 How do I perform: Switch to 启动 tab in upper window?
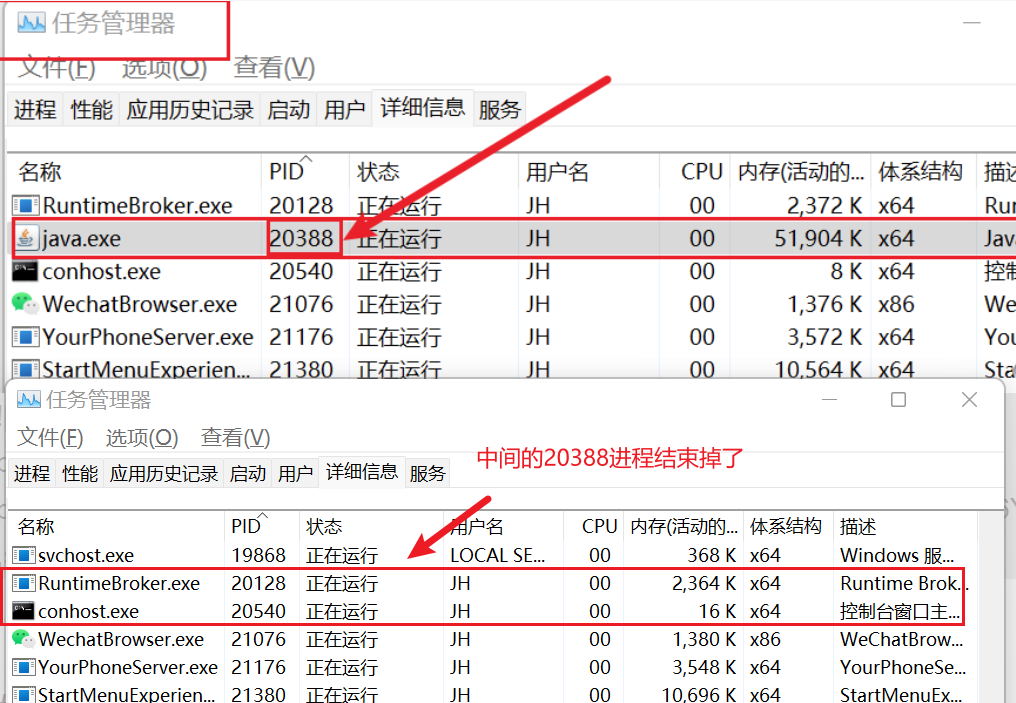(x=288, y=109)
